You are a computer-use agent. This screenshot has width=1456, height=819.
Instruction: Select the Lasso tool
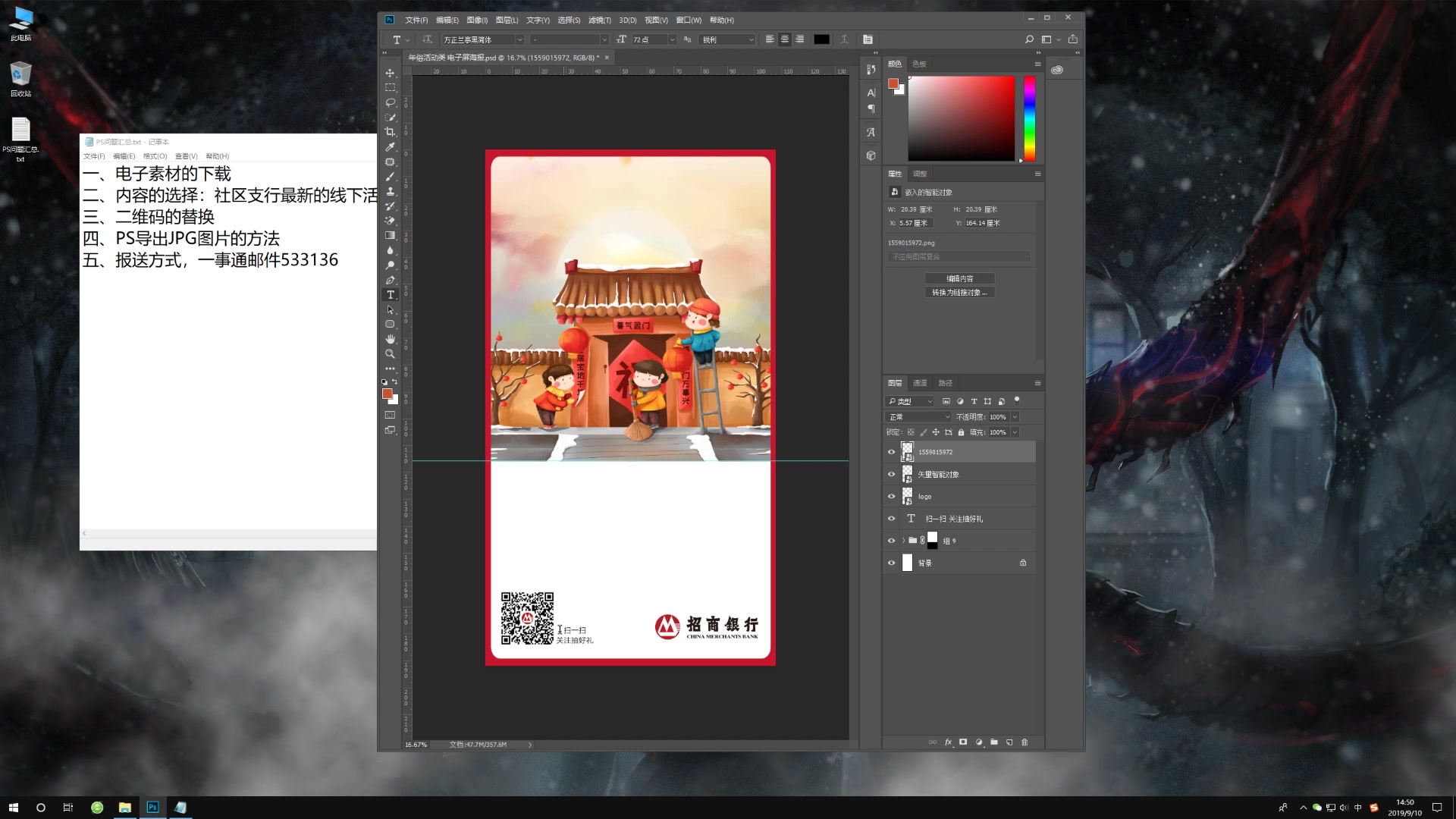(390, 102)
